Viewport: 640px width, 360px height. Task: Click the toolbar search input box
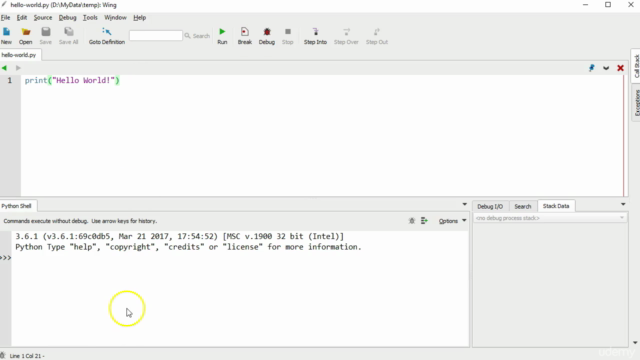(x=156, y=36)
